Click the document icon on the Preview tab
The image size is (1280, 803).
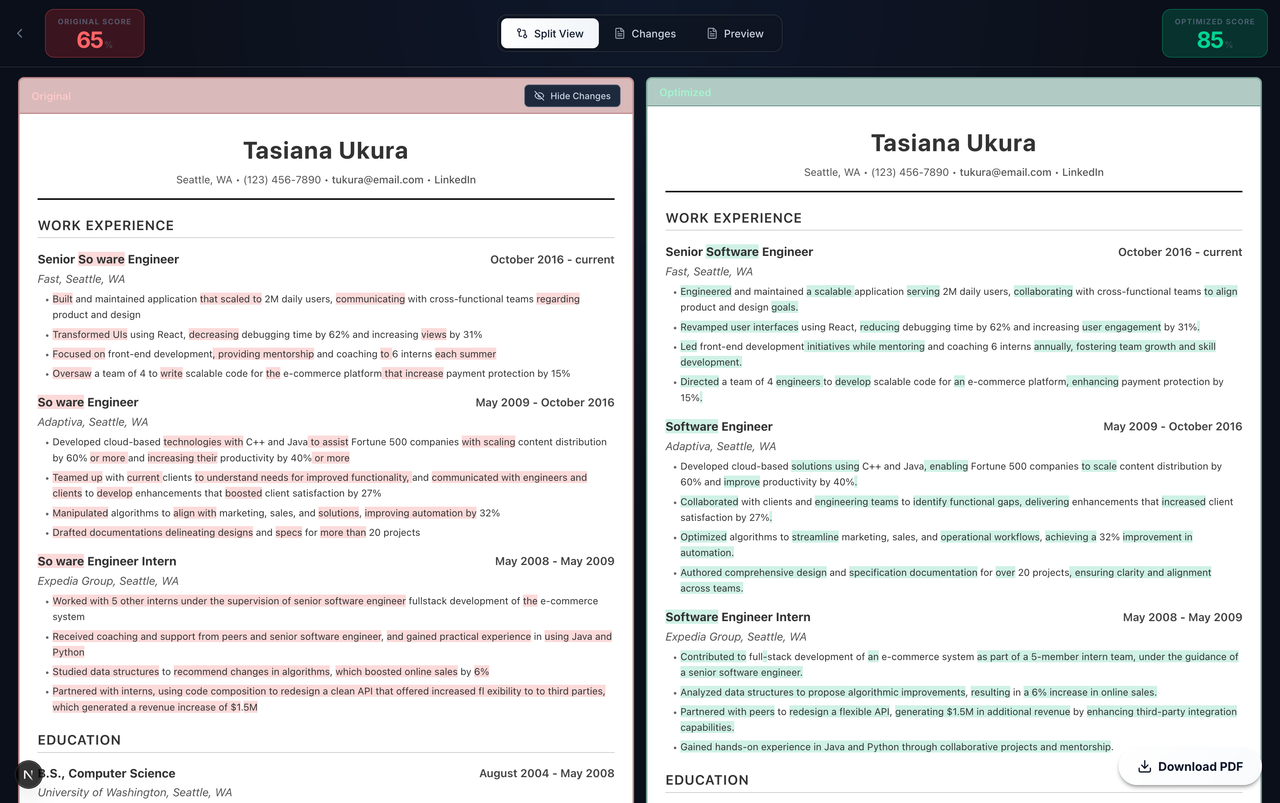(x=712, y=33)
